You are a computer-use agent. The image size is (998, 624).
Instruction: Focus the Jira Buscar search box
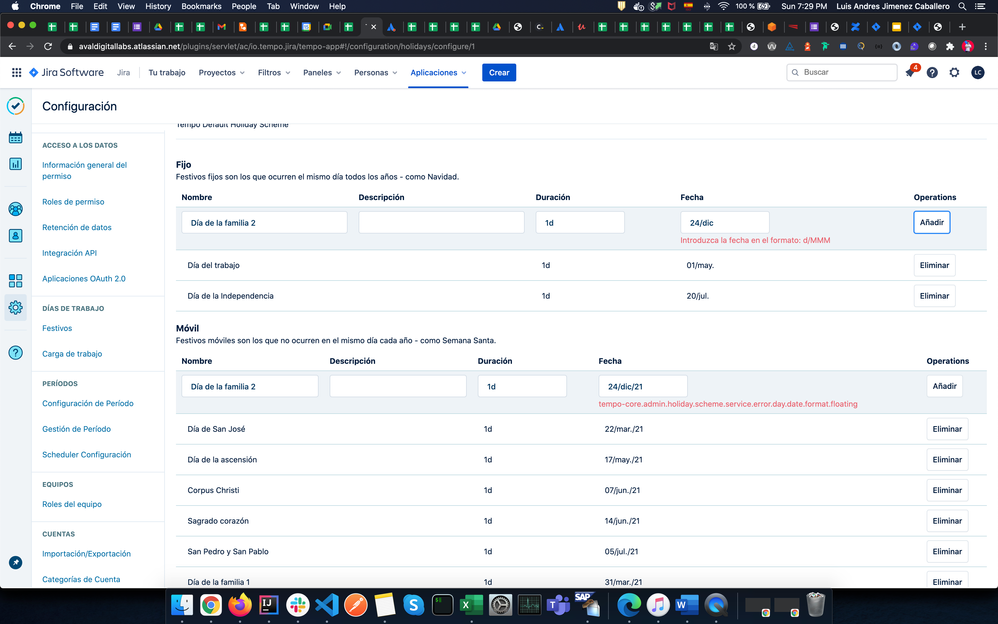842,73
